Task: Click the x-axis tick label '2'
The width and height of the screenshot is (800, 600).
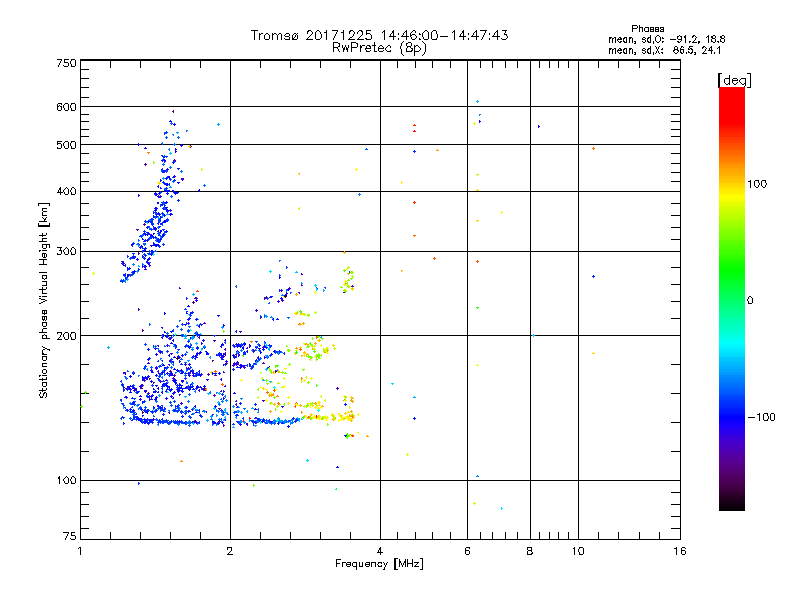Action: click(230, 551)
